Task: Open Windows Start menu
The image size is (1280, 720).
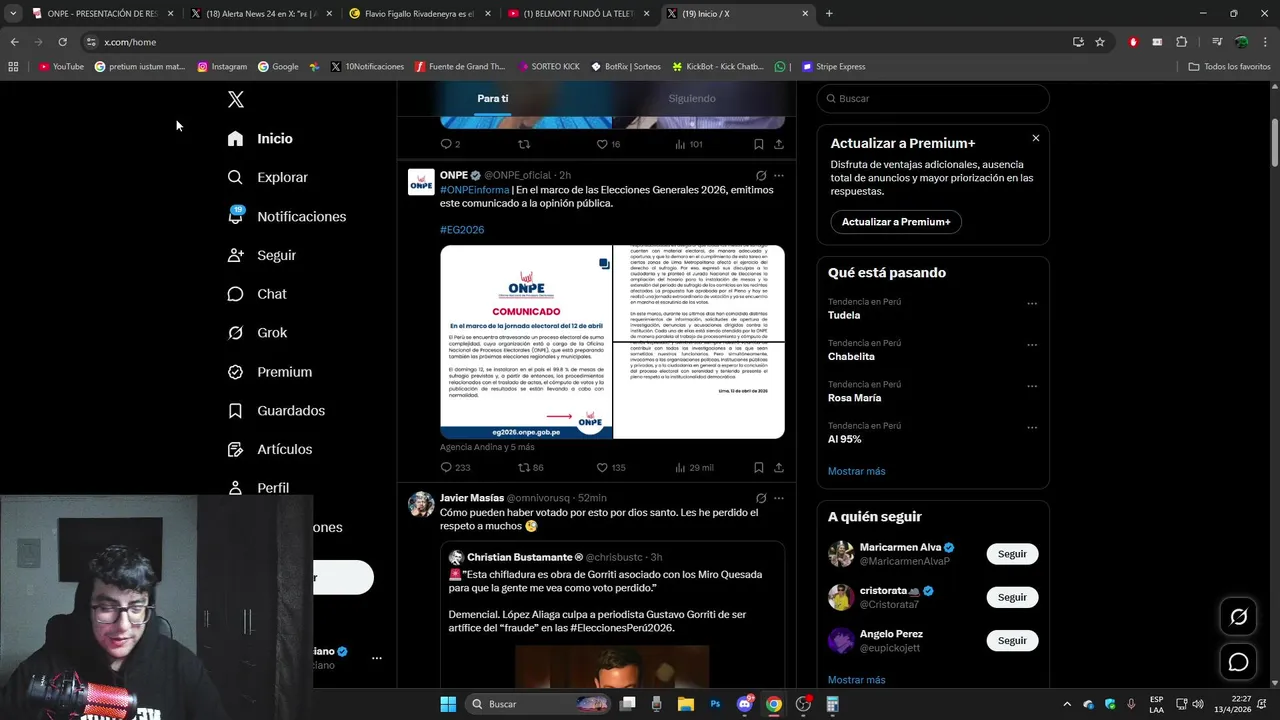Action: point(448,704)
